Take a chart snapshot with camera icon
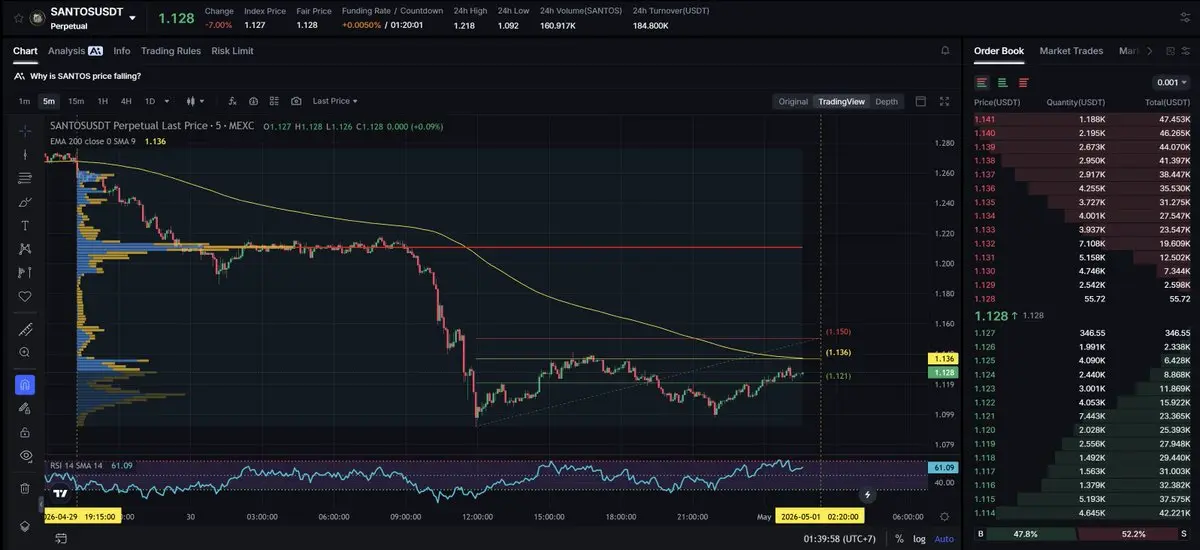The height and width of the screenshot is (550, 1200). (x=296, y=101)
